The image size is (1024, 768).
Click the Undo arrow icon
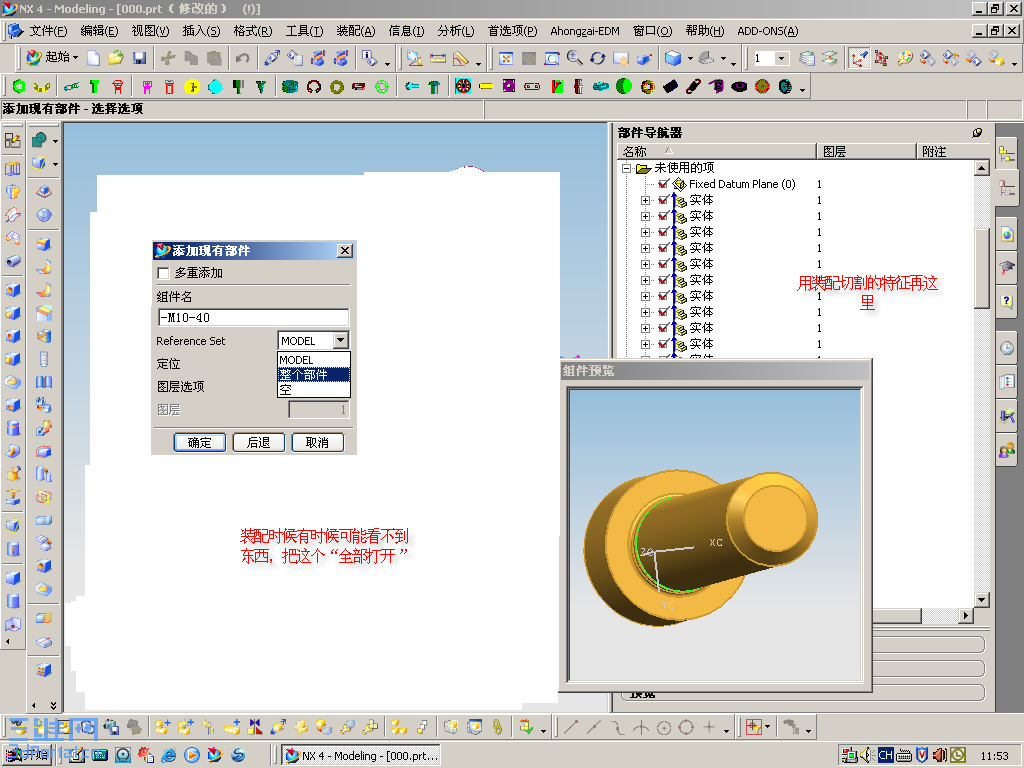point(242,58)
